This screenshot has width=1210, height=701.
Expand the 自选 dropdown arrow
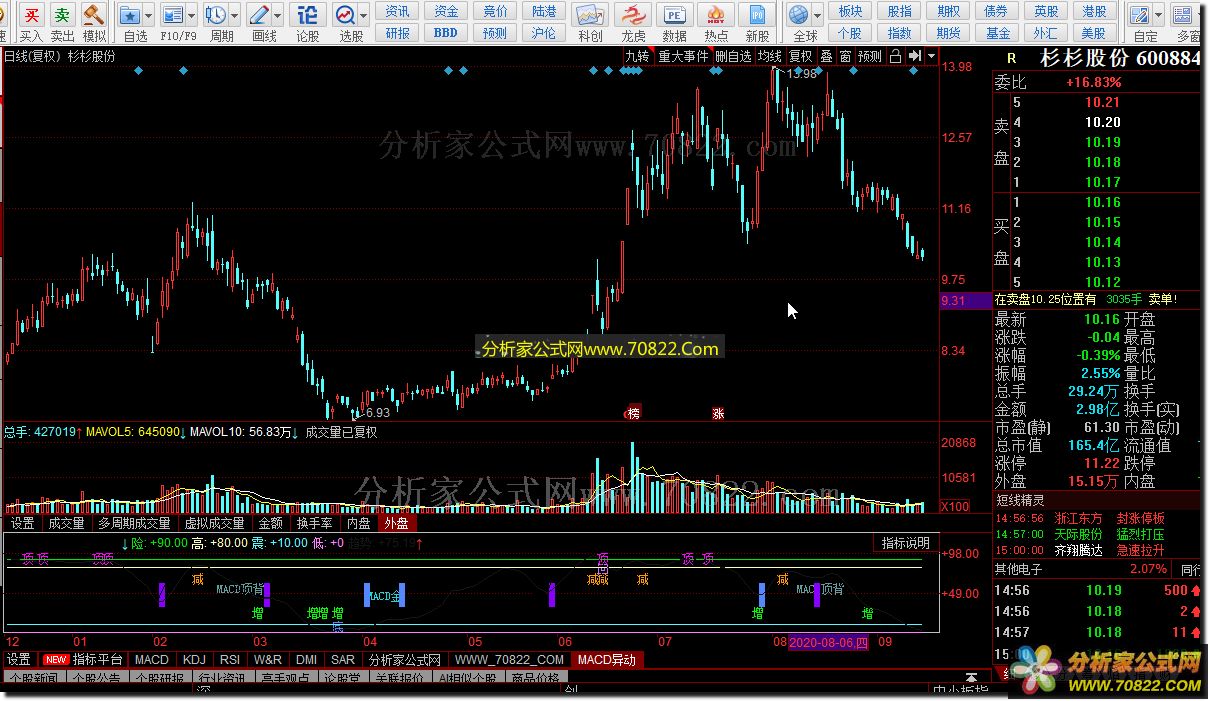[x=149, y=16]
